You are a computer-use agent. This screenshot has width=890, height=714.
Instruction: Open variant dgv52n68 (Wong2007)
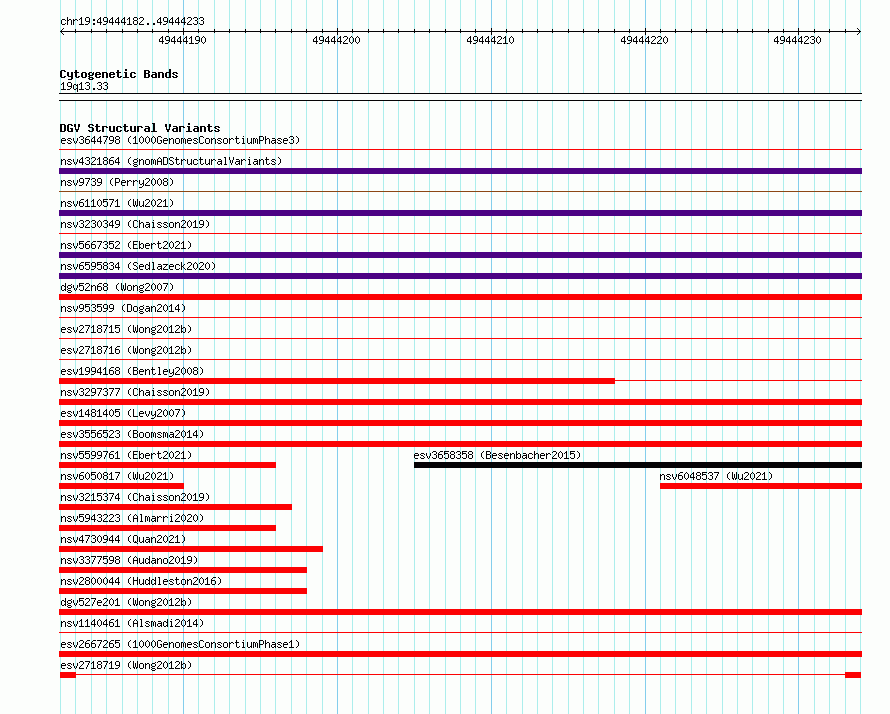[117, 287]
